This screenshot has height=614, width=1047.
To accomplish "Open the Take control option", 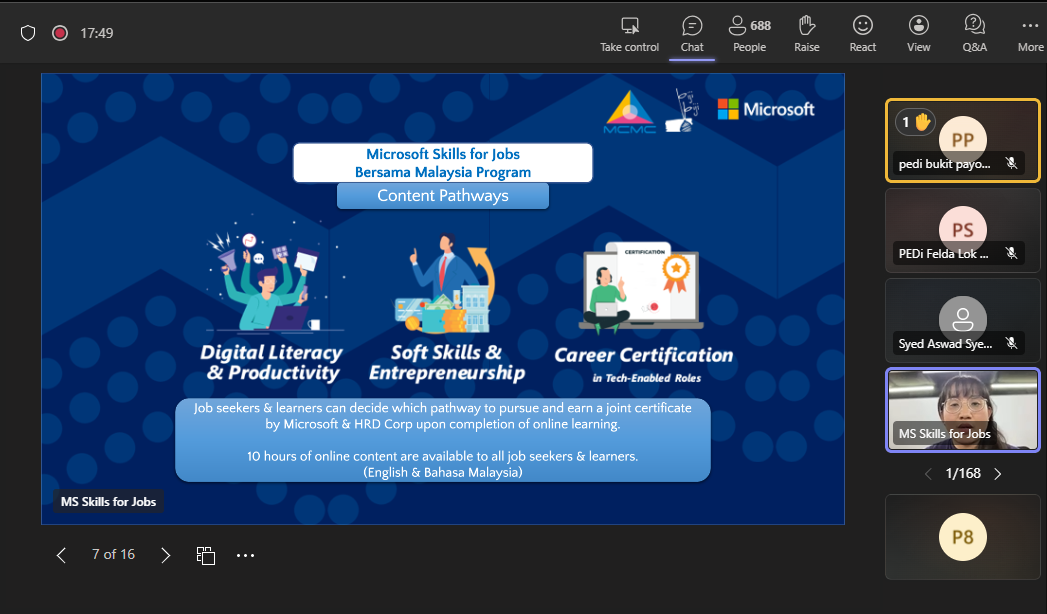I will pyautogui.click(x=629, y=33).
